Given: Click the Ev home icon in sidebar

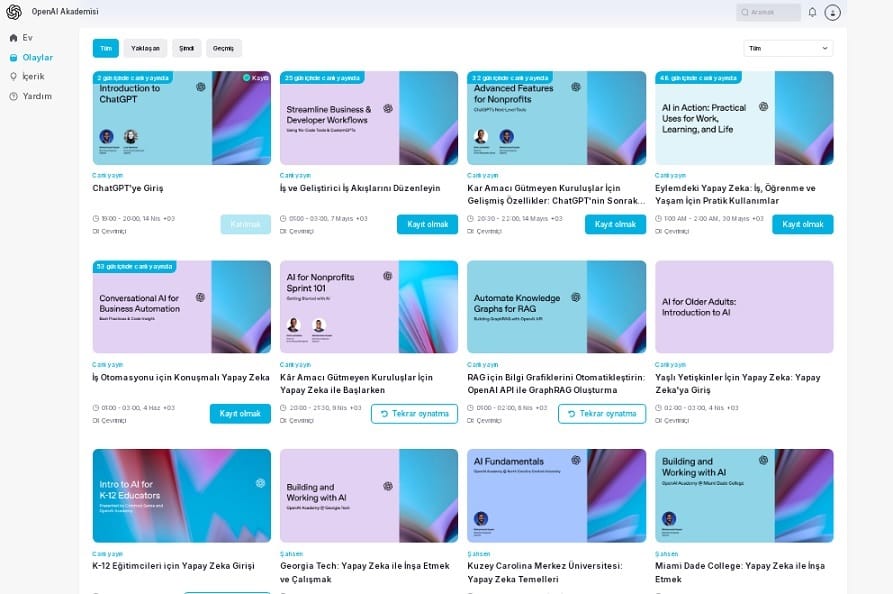Looking at the screenshot, I should coord(14,38).
